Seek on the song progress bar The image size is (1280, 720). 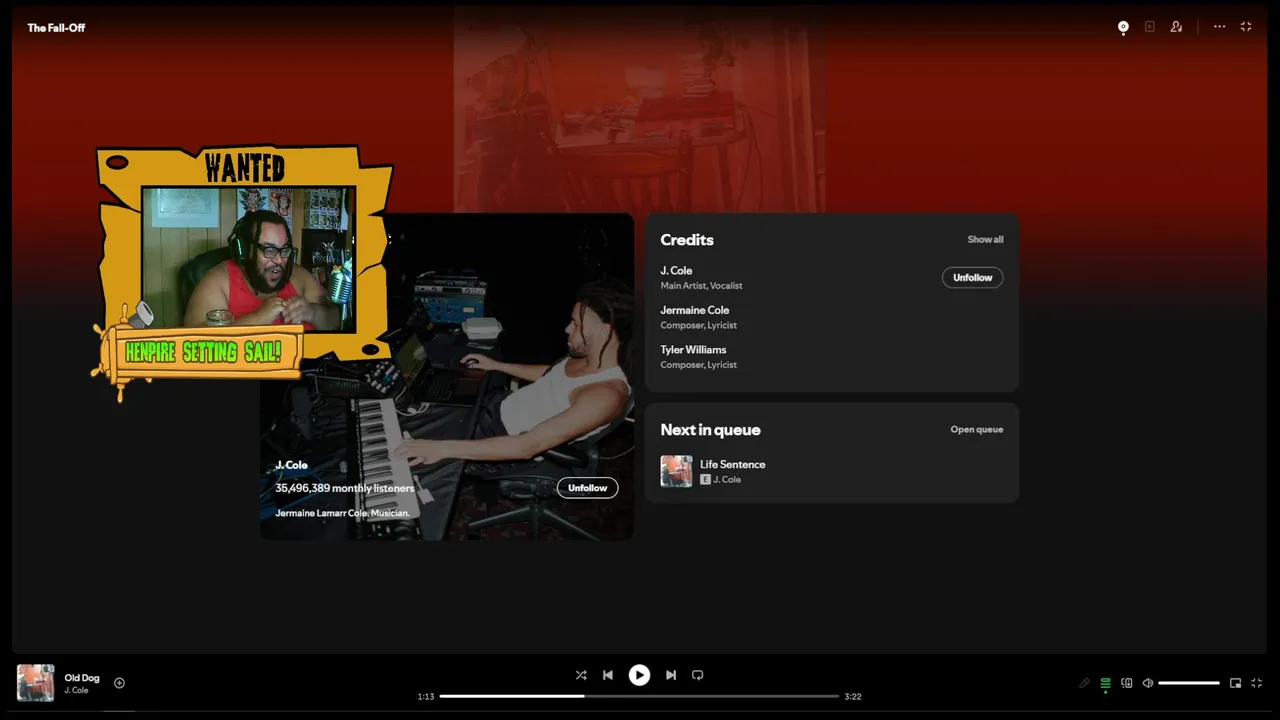tap(639, 696)
